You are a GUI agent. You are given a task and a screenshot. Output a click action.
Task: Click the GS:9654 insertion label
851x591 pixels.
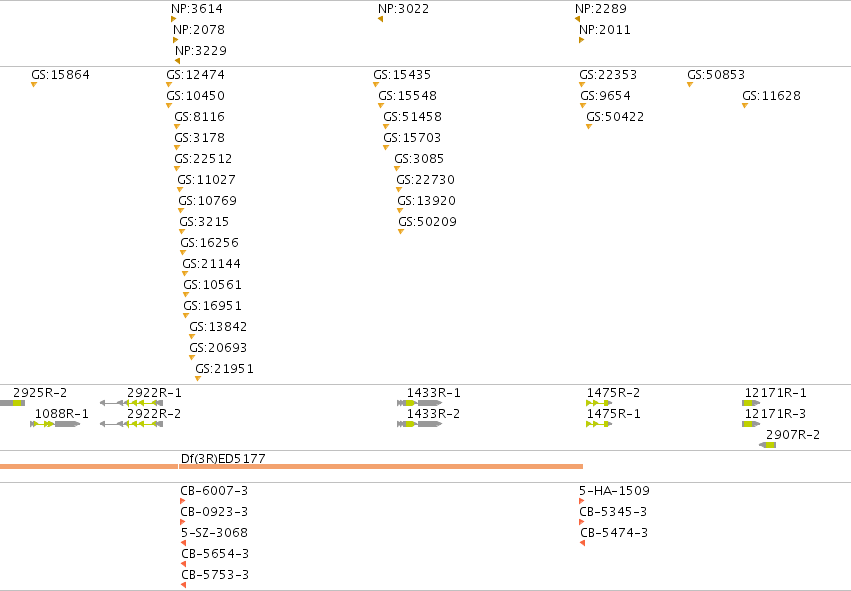(x=605, y=96)
